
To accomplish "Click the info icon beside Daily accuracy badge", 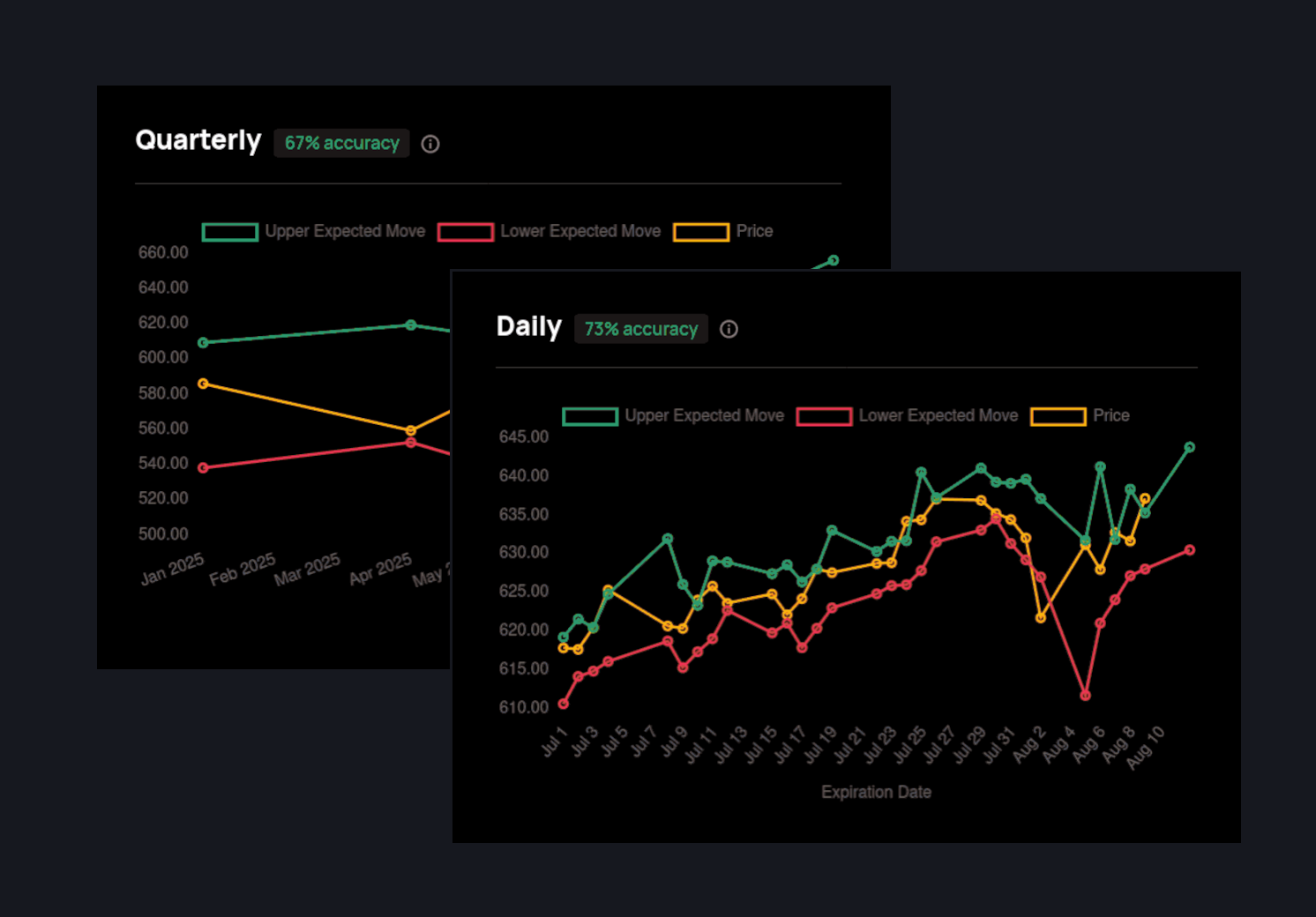I will pos(729,329).
